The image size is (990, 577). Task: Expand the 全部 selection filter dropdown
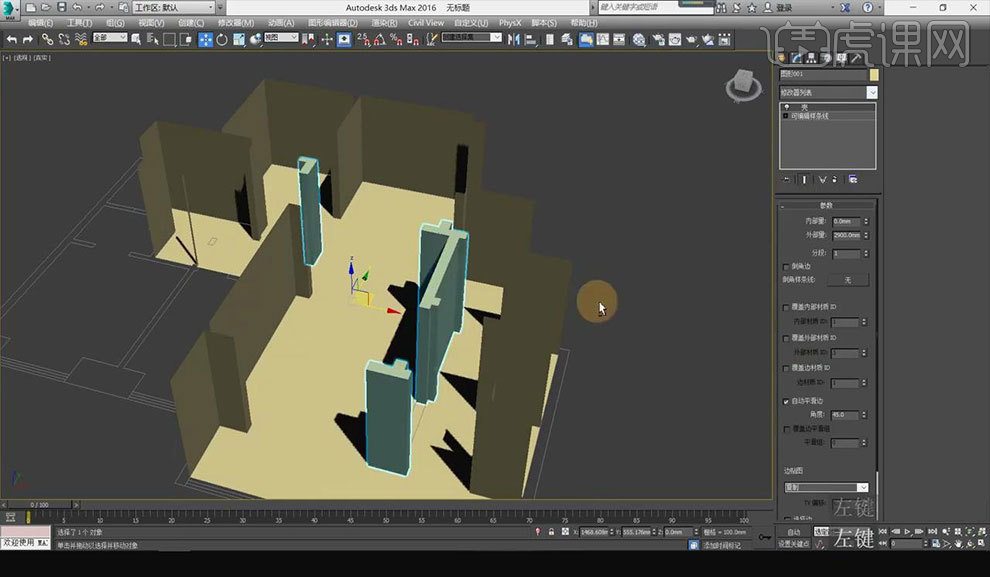pos(109,38)
